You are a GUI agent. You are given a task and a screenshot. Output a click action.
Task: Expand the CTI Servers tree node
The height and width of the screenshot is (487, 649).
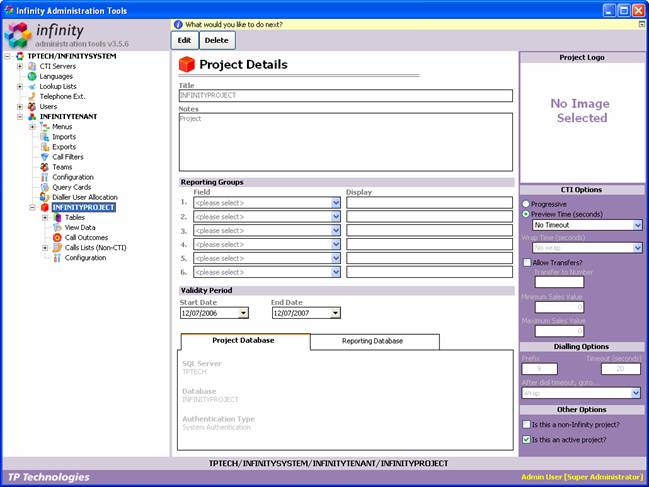coord(20,66)
